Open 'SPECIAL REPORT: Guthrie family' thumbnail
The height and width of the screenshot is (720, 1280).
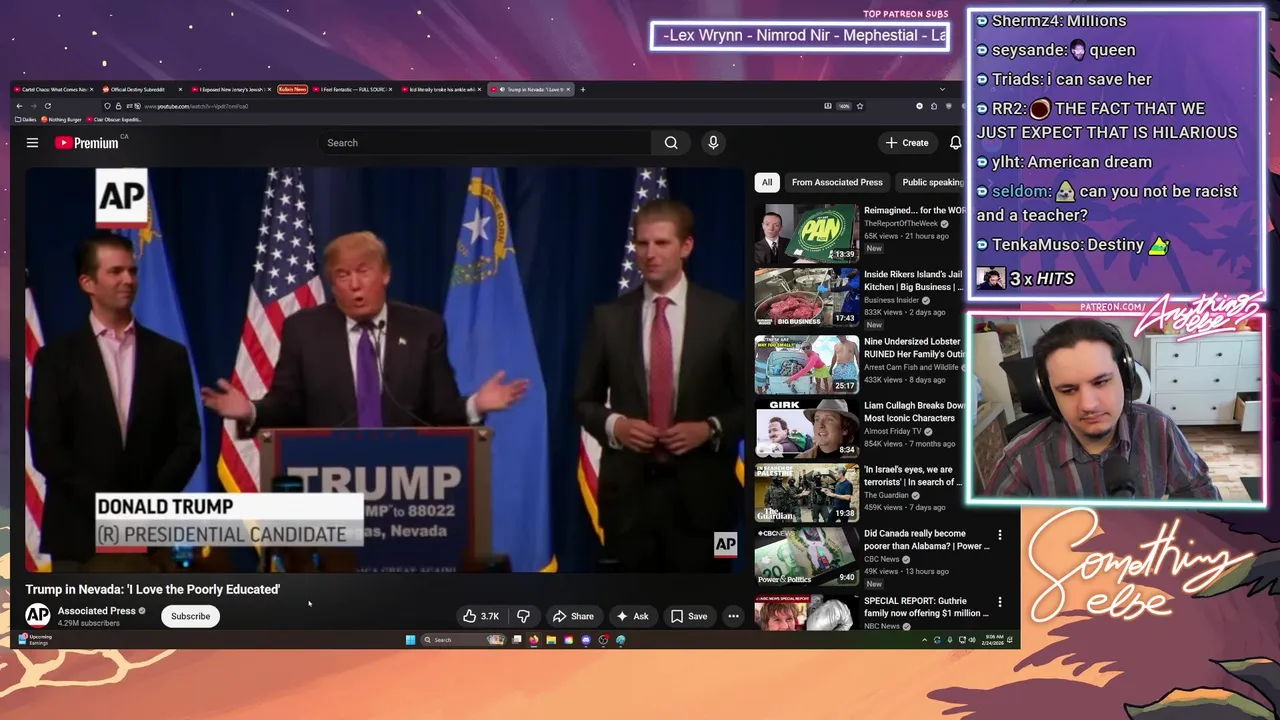click(806, 612)
